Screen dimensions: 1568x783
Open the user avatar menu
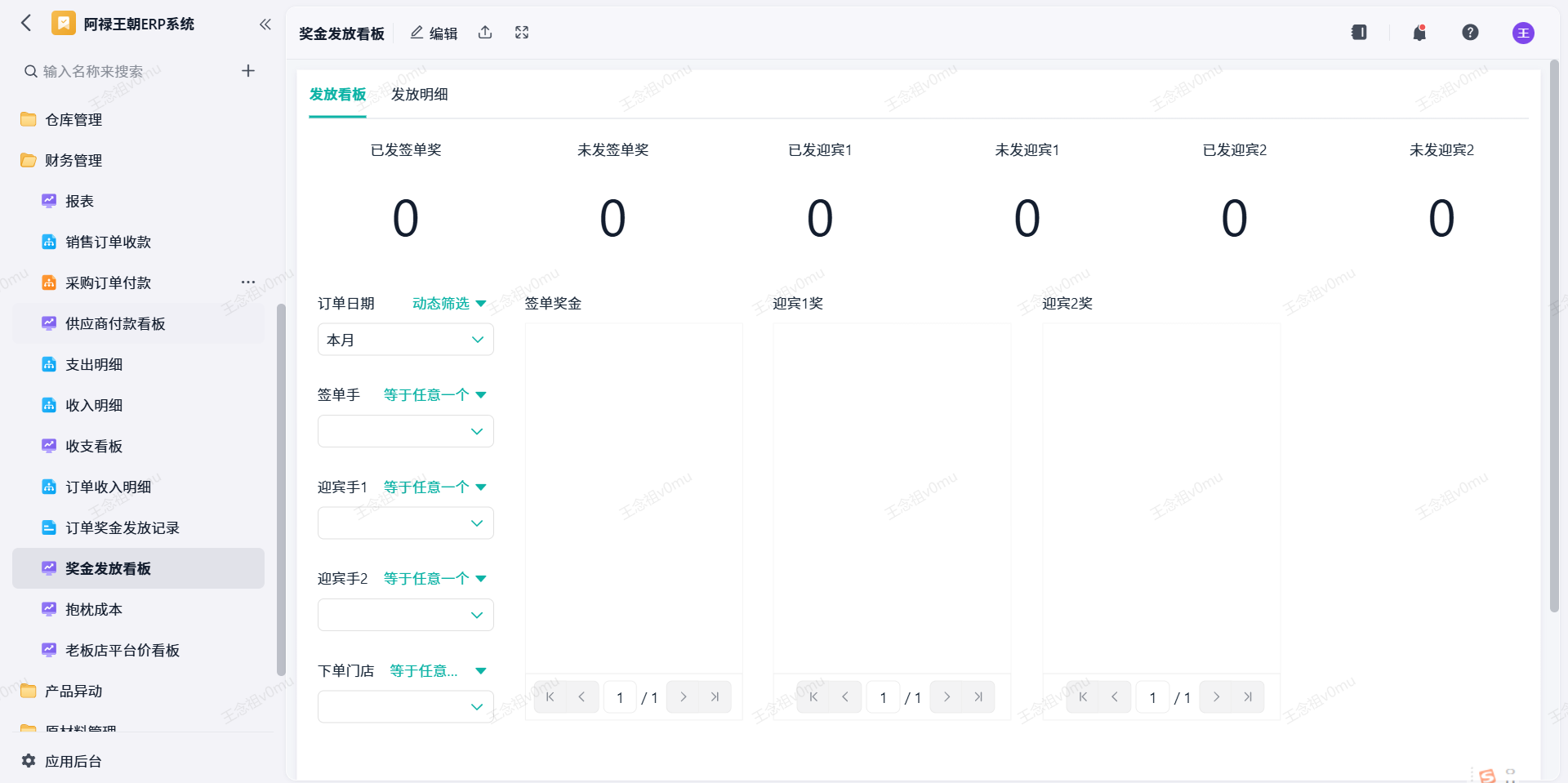point(1523,33)
